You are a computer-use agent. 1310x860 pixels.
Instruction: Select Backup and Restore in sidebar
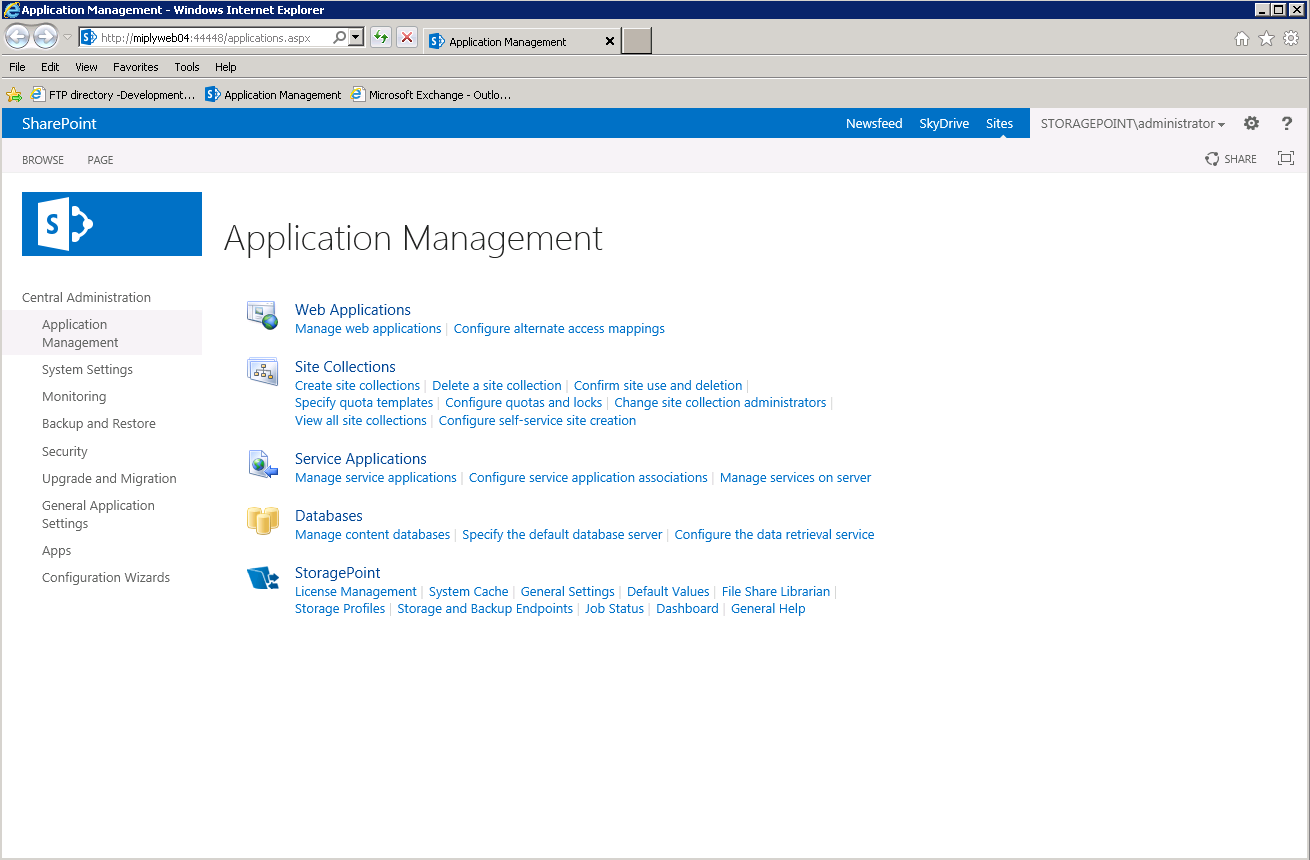(99, 423)
